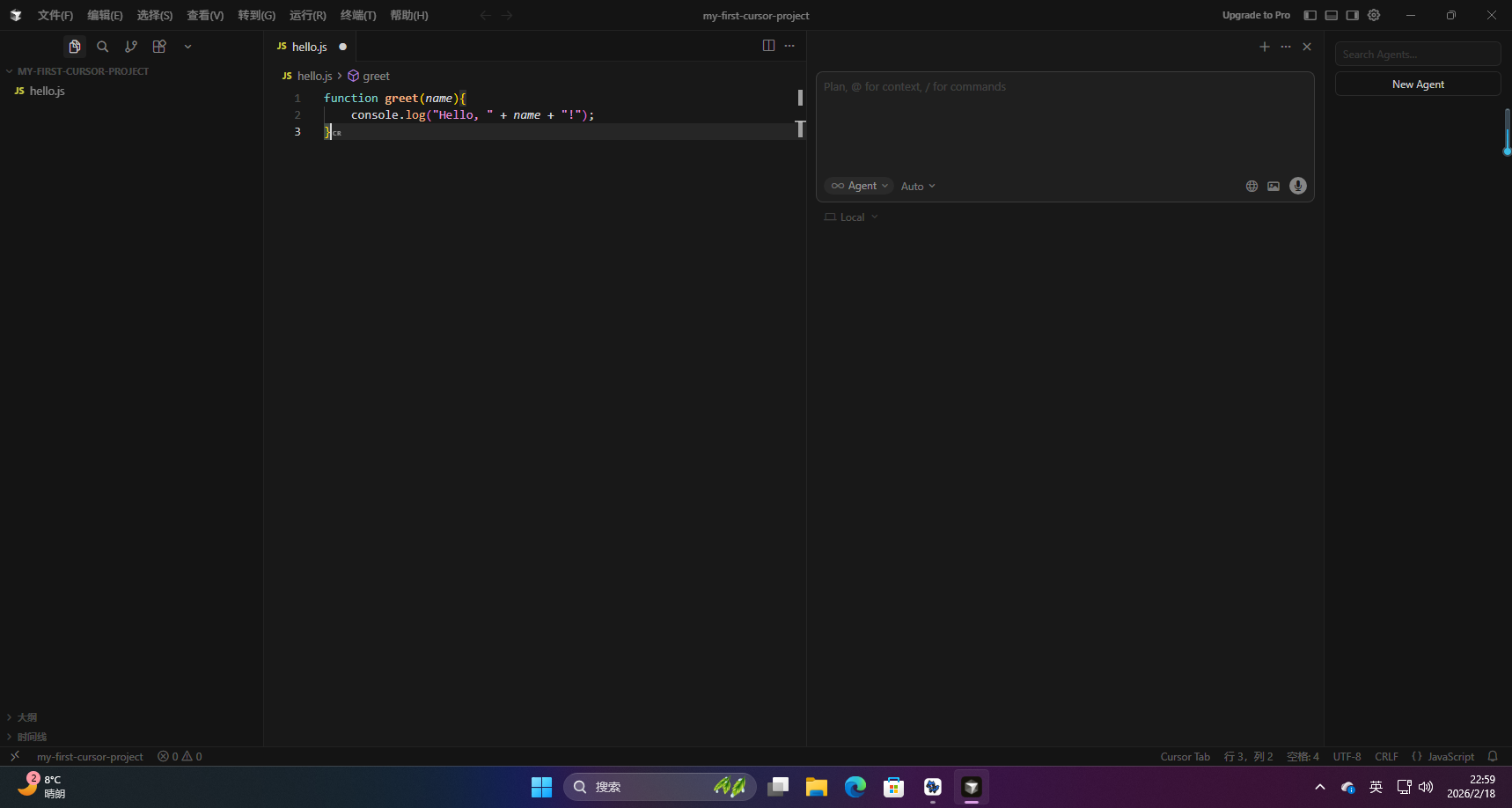1512x808 pixels.
Task: Attach an image to the prompt
Action: [1273, 186]
